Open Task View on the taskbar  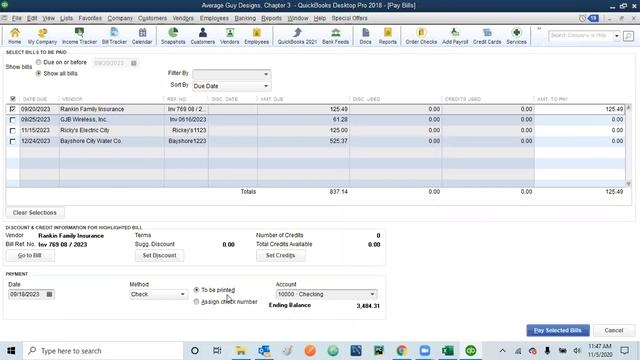tap(217, 351)
